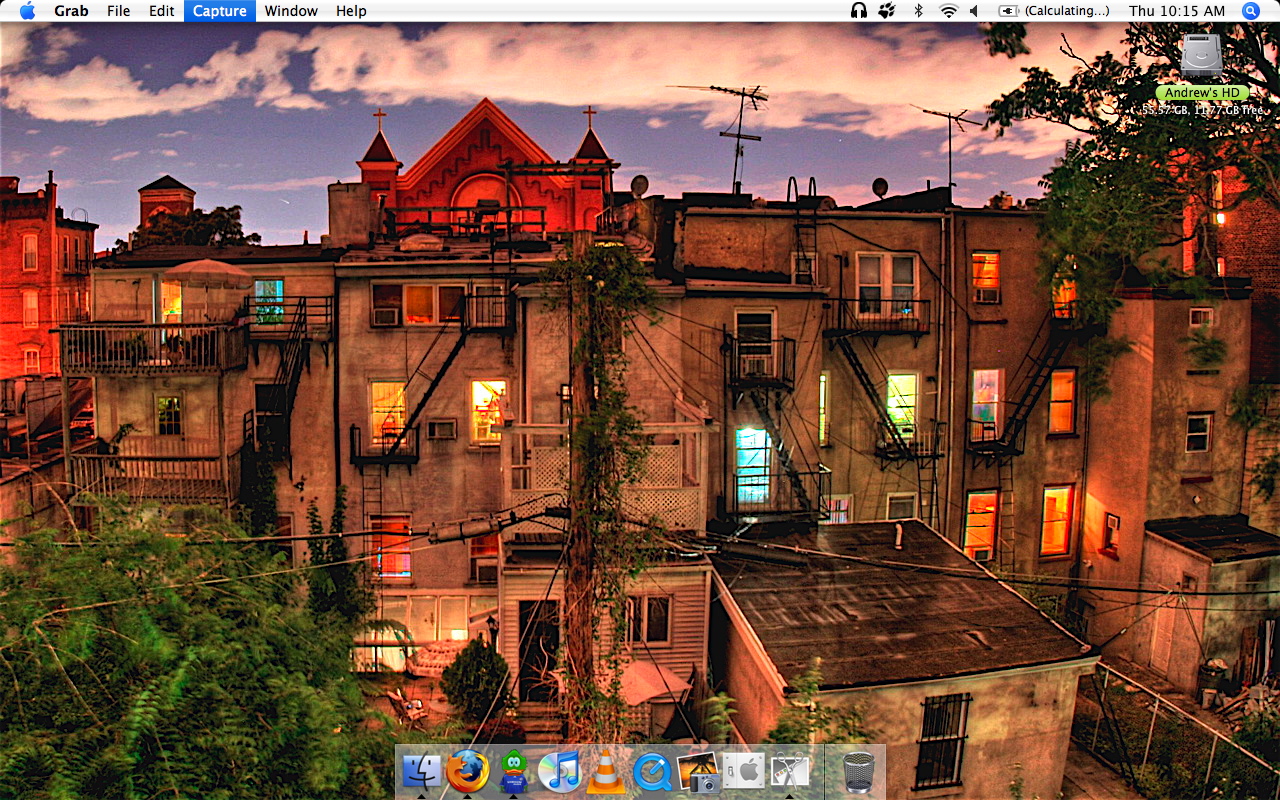Open Spotlight search magnifier
Image resolution: width=1280 pixels, height=800 pixels.
[x=1251, y=11]
